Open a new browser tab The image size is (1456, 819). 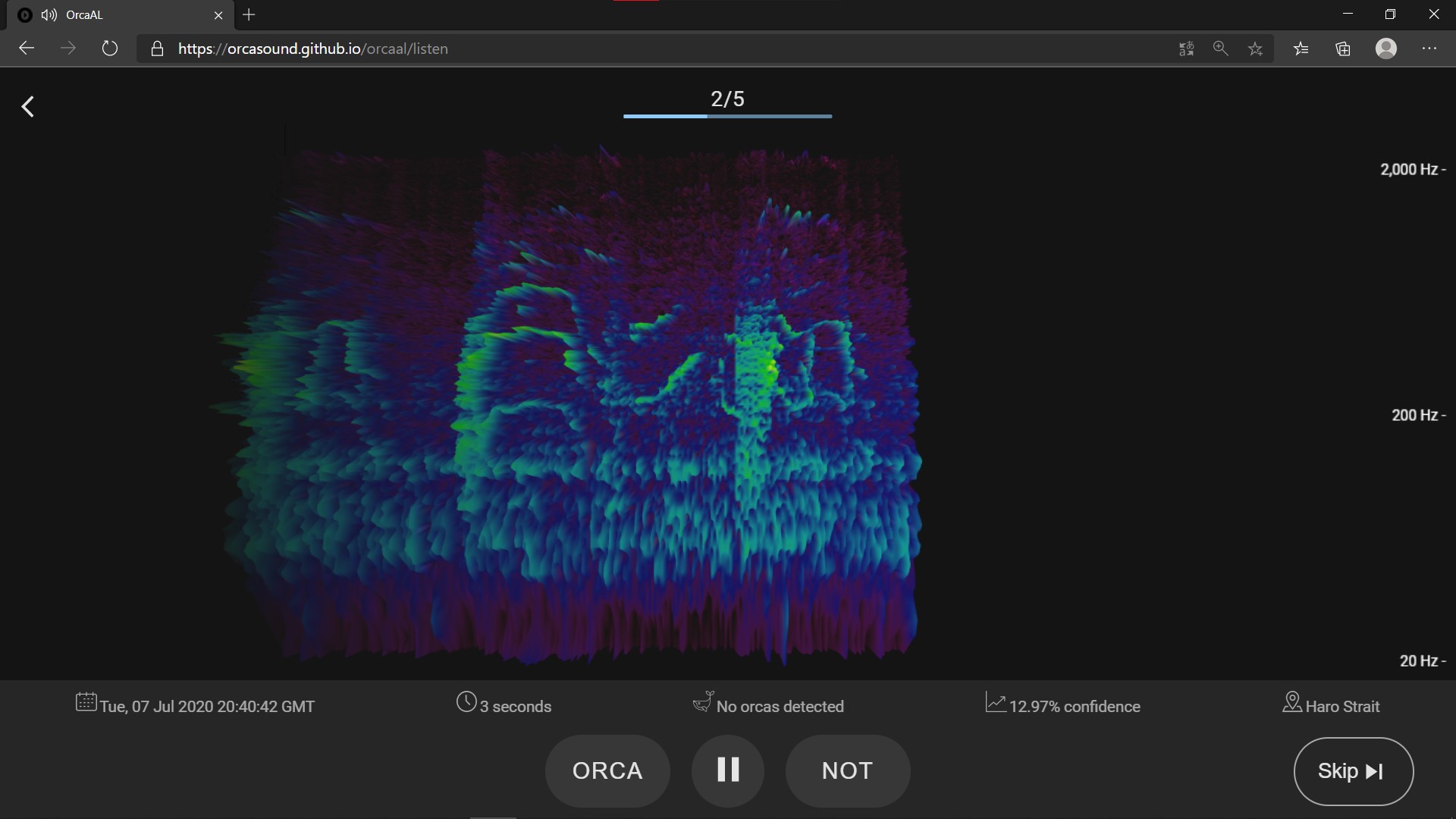coord(249,14)
